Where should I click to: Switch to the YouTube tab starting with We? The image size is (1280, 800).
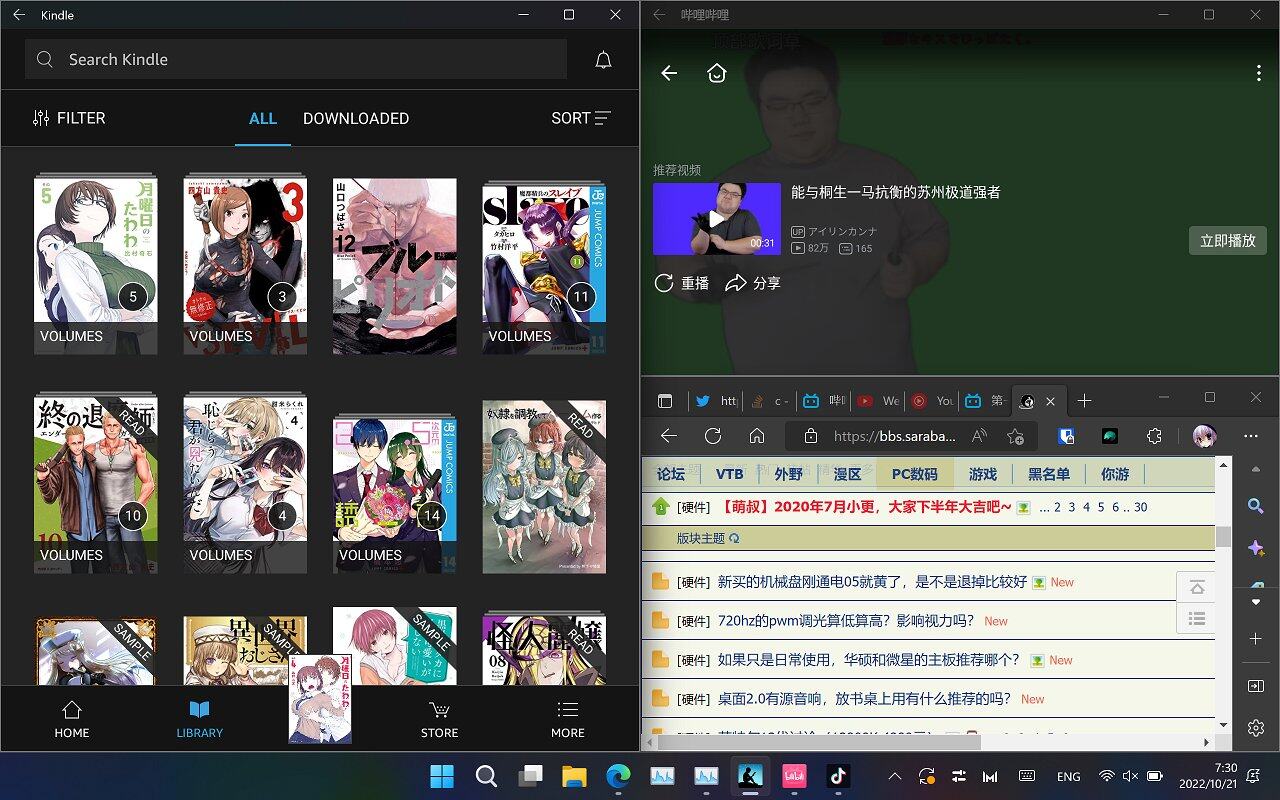coord(877,401)
